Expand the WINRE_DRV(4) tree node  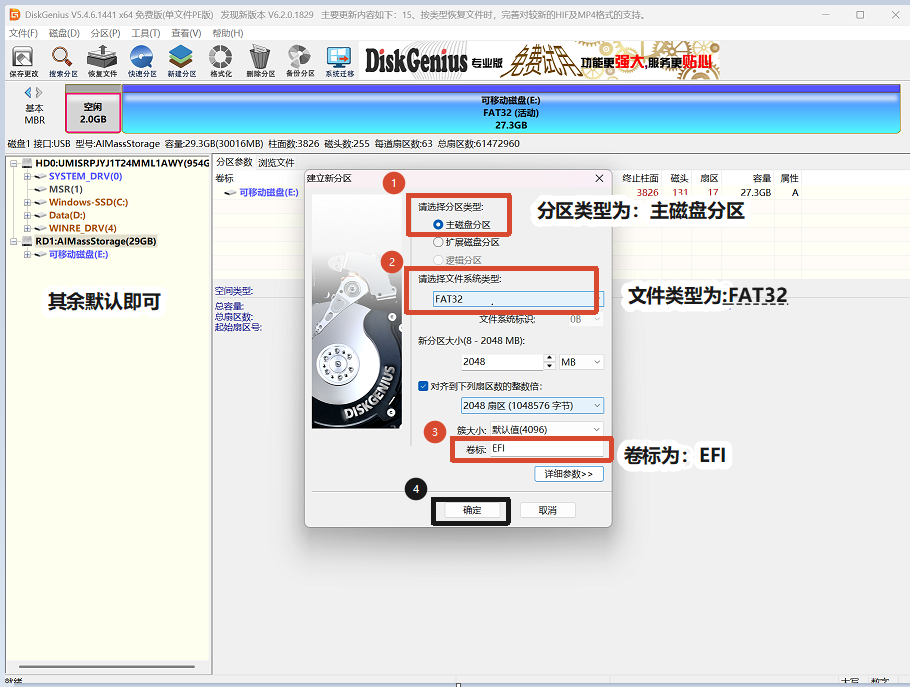[27, 228]
